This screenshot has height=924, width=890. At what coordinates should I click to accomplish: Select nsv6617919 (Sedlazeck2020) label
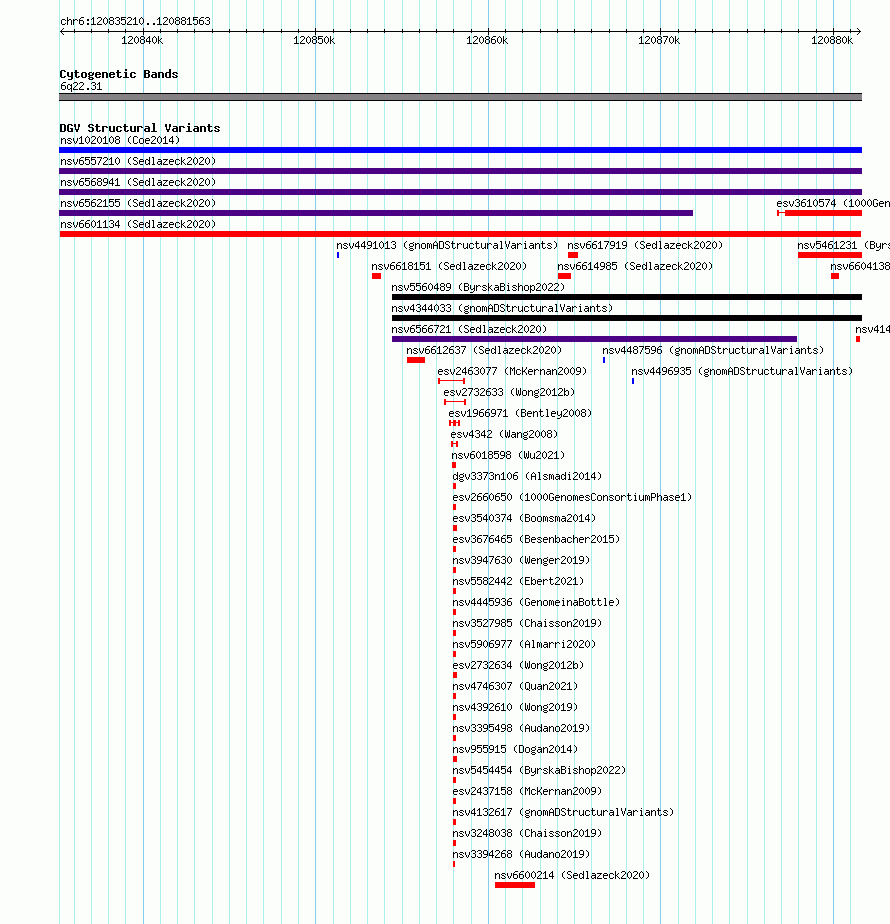(645, 245)
